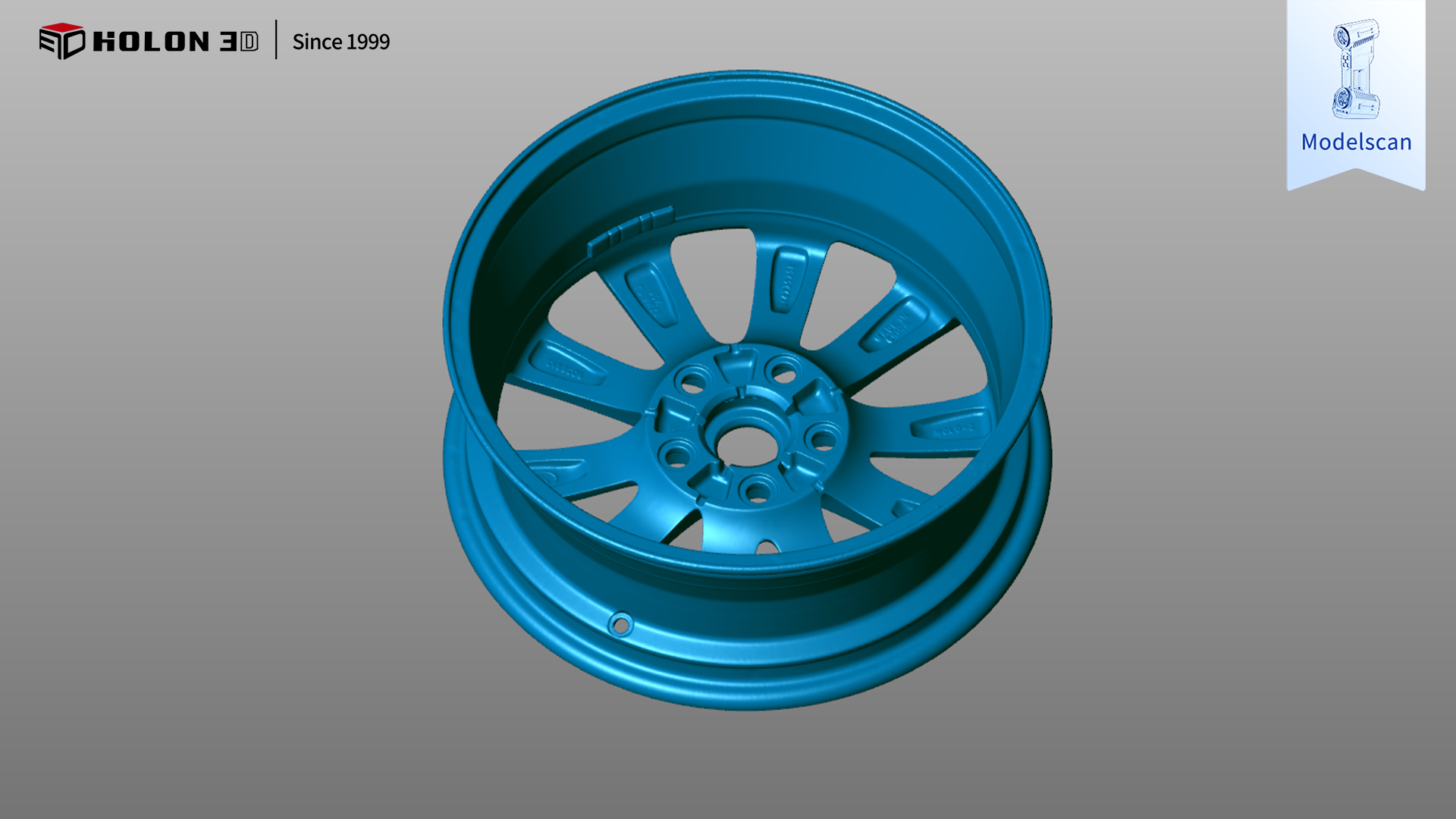
Task: Select the embossed pocket on the far-right spoke
Action: [x=952, y=425]
